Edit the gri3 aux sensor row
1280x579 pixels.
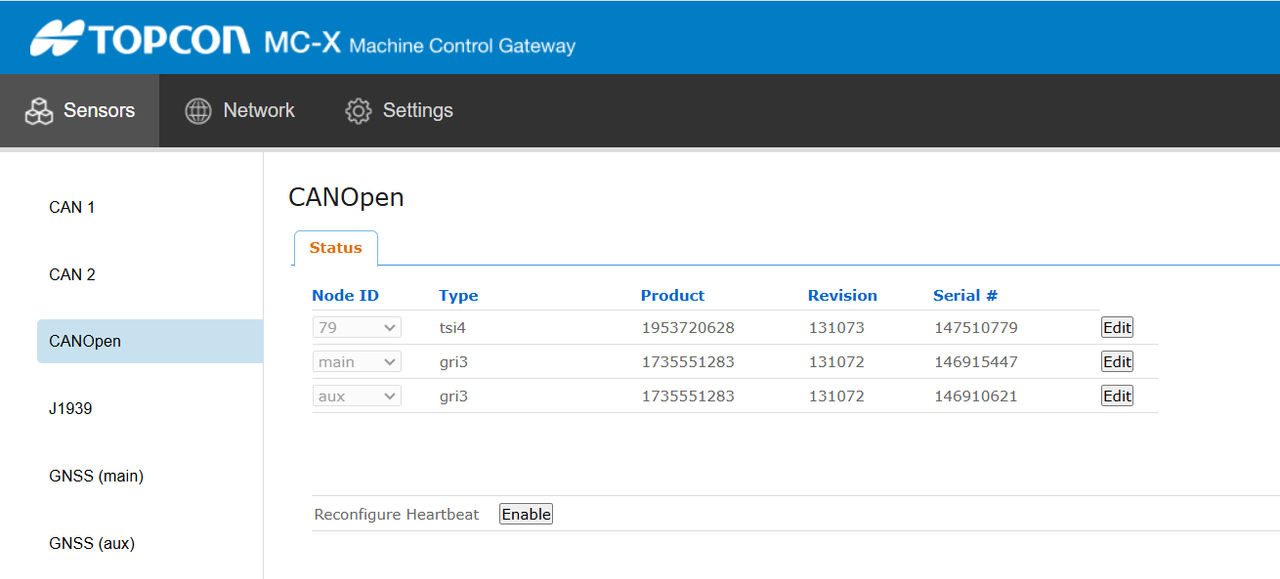1116,396
